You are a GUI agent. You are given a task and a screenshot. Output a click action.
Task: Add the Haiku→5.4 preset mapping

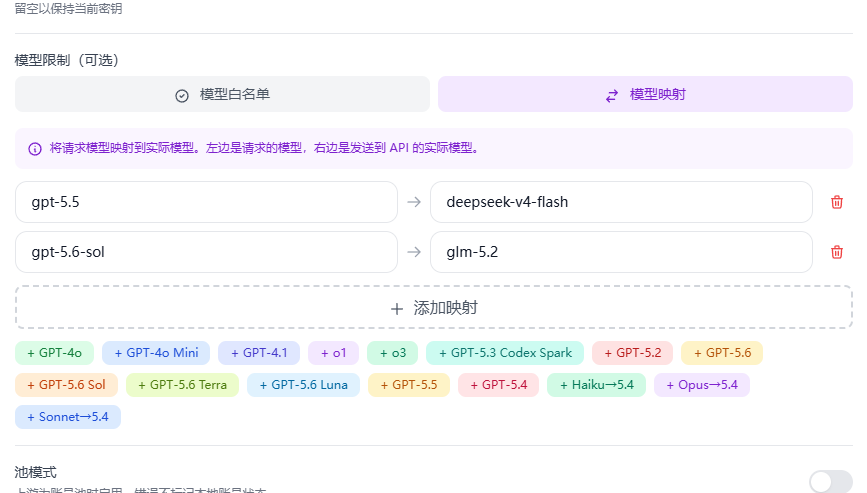click(597, 385)
